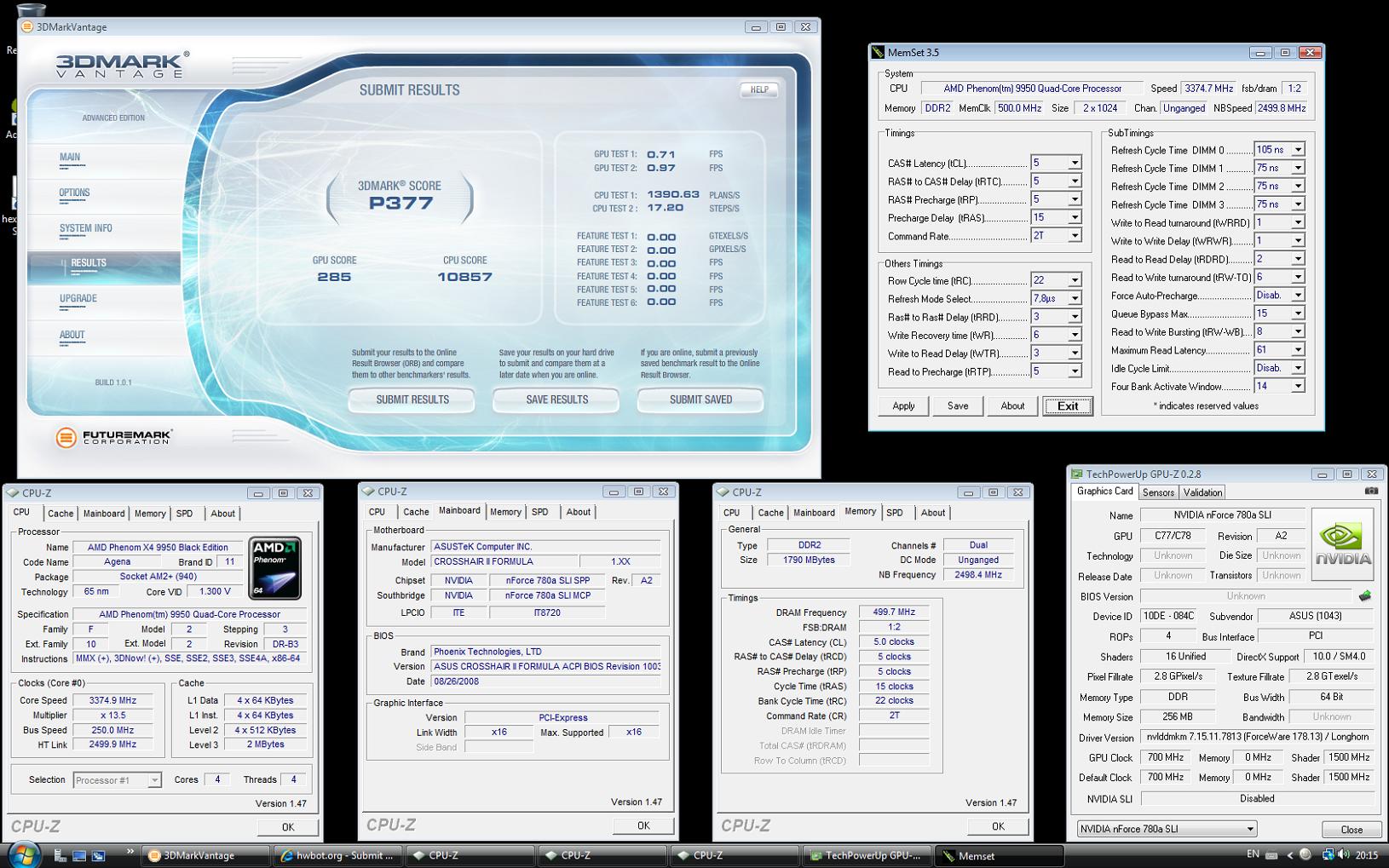Click the Futuremark Corporation logo
1389x868 pixels.
[x=114, y=437]
